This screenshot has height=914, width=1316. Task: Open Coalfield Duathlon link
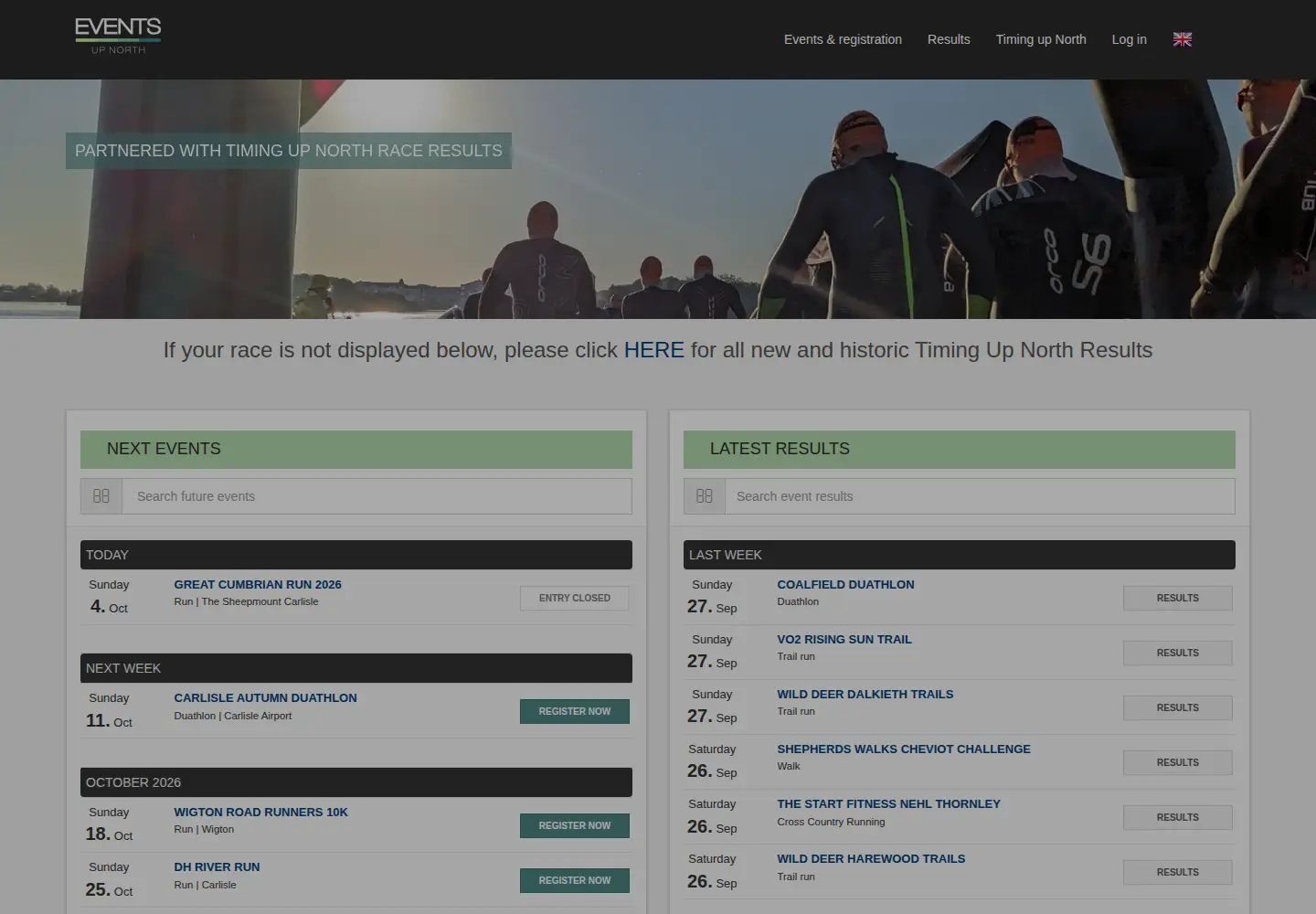click(845, 585)
